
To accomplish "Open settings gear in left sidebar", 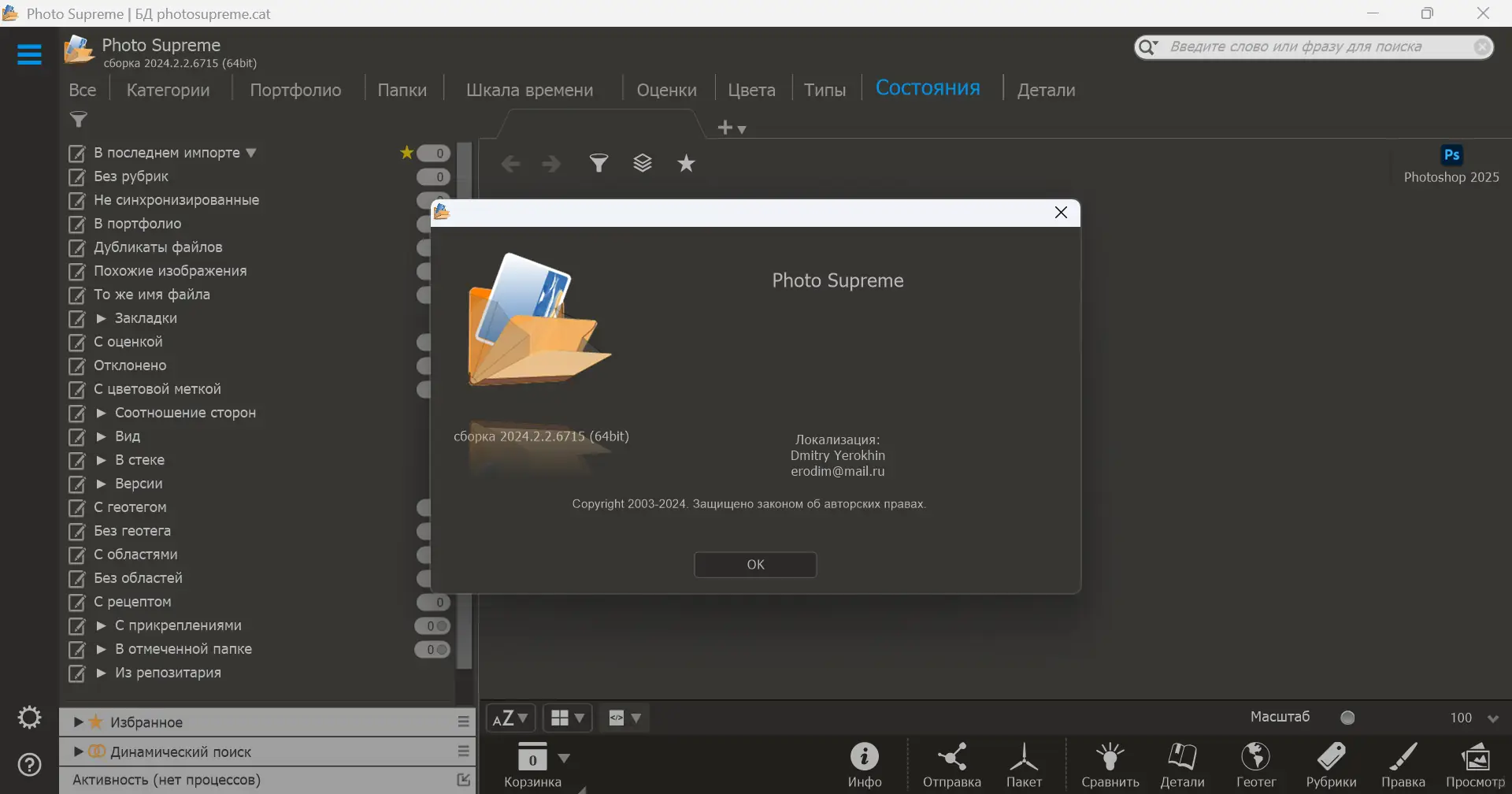I will (x=29, y=718).
